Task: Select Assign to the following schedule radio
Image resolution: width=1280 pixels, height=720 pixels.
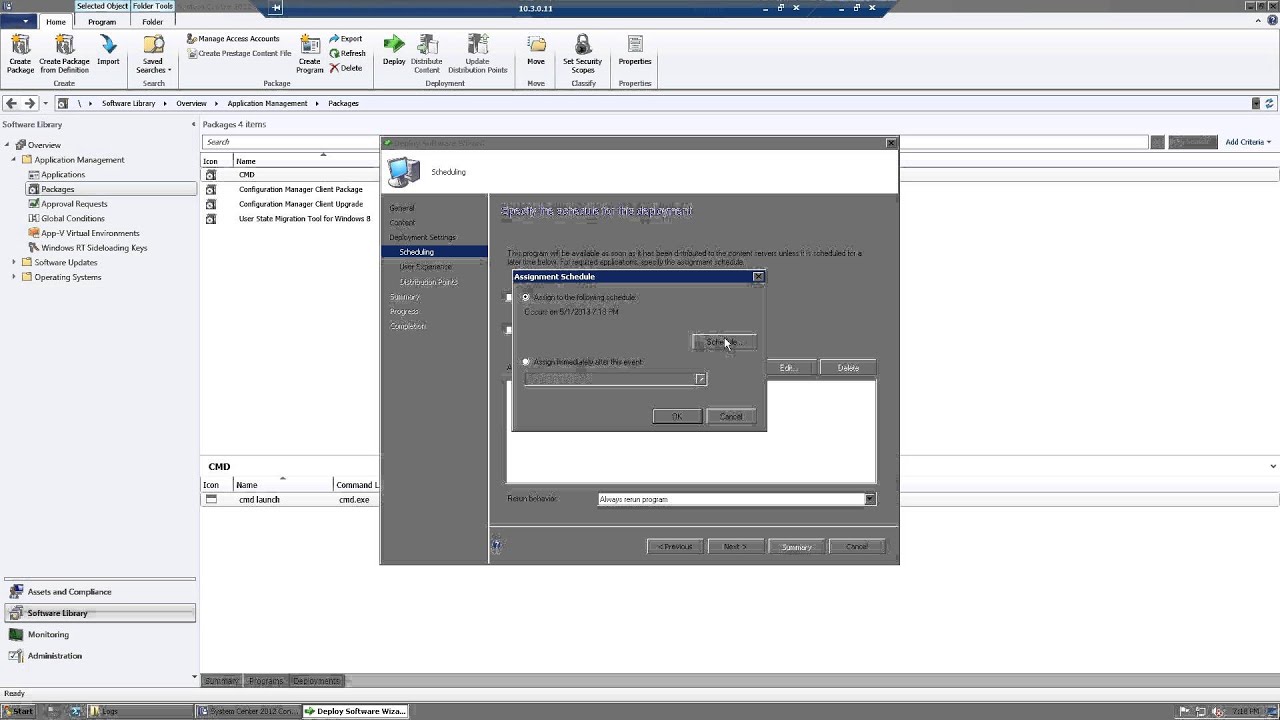Action: point(526,297)
